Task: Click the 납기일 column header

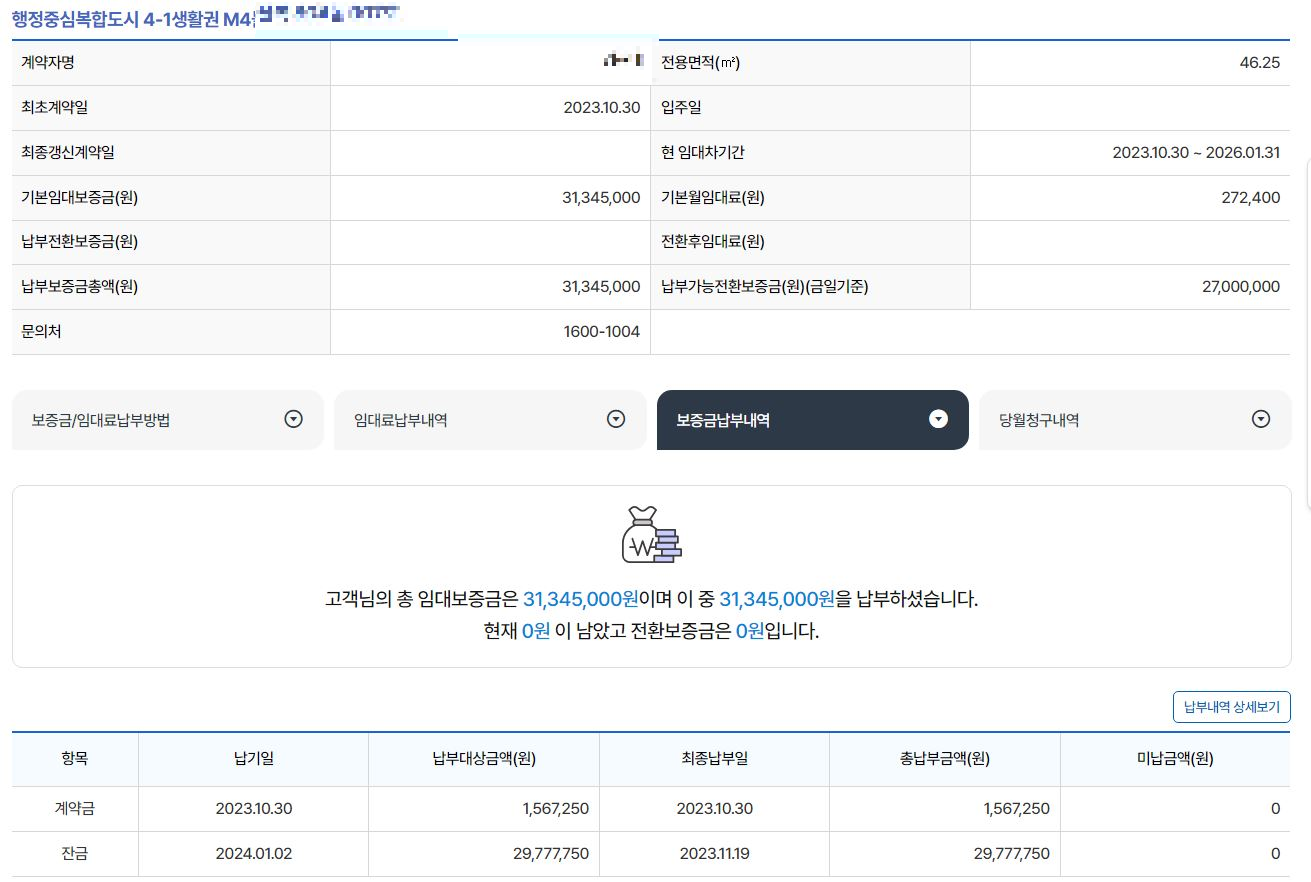Action: [253, 759]
